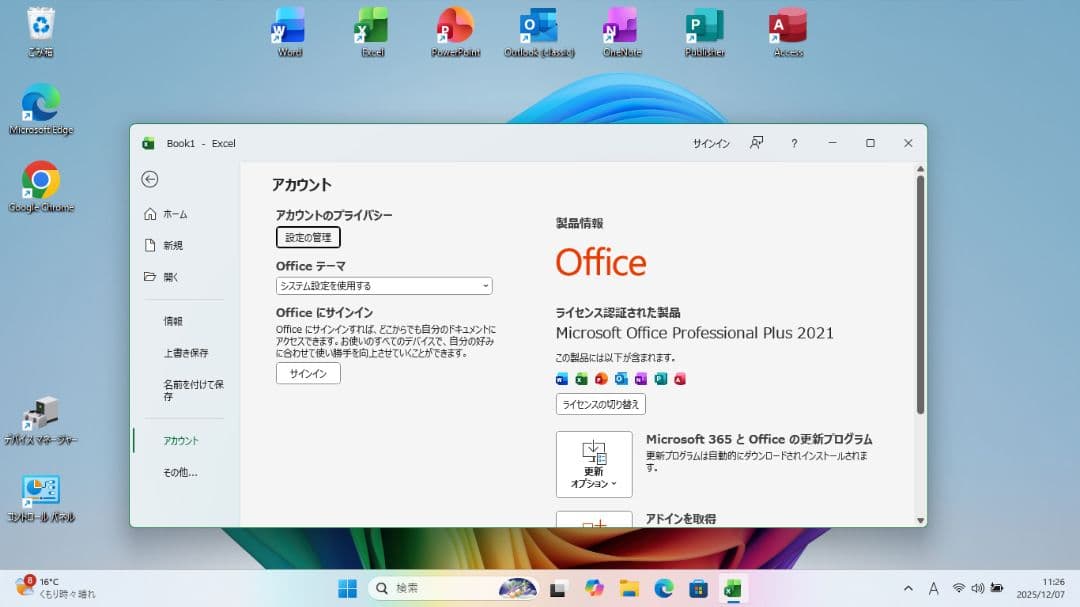Select the PowerPoint icon in the product list
The image size is (1080, 607).
[601, 379]
